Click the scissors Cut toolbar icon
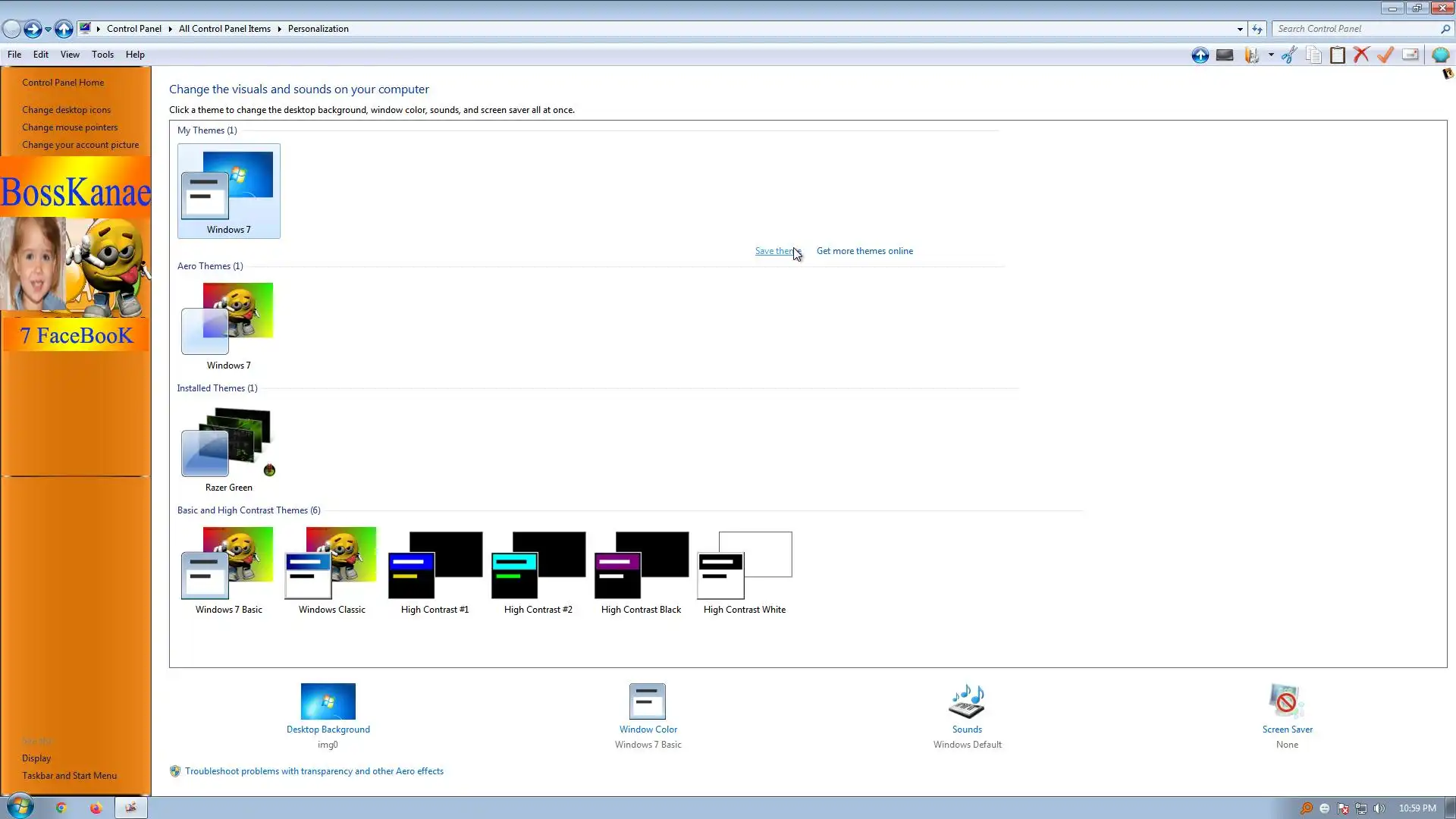 tap(1289, 55)
